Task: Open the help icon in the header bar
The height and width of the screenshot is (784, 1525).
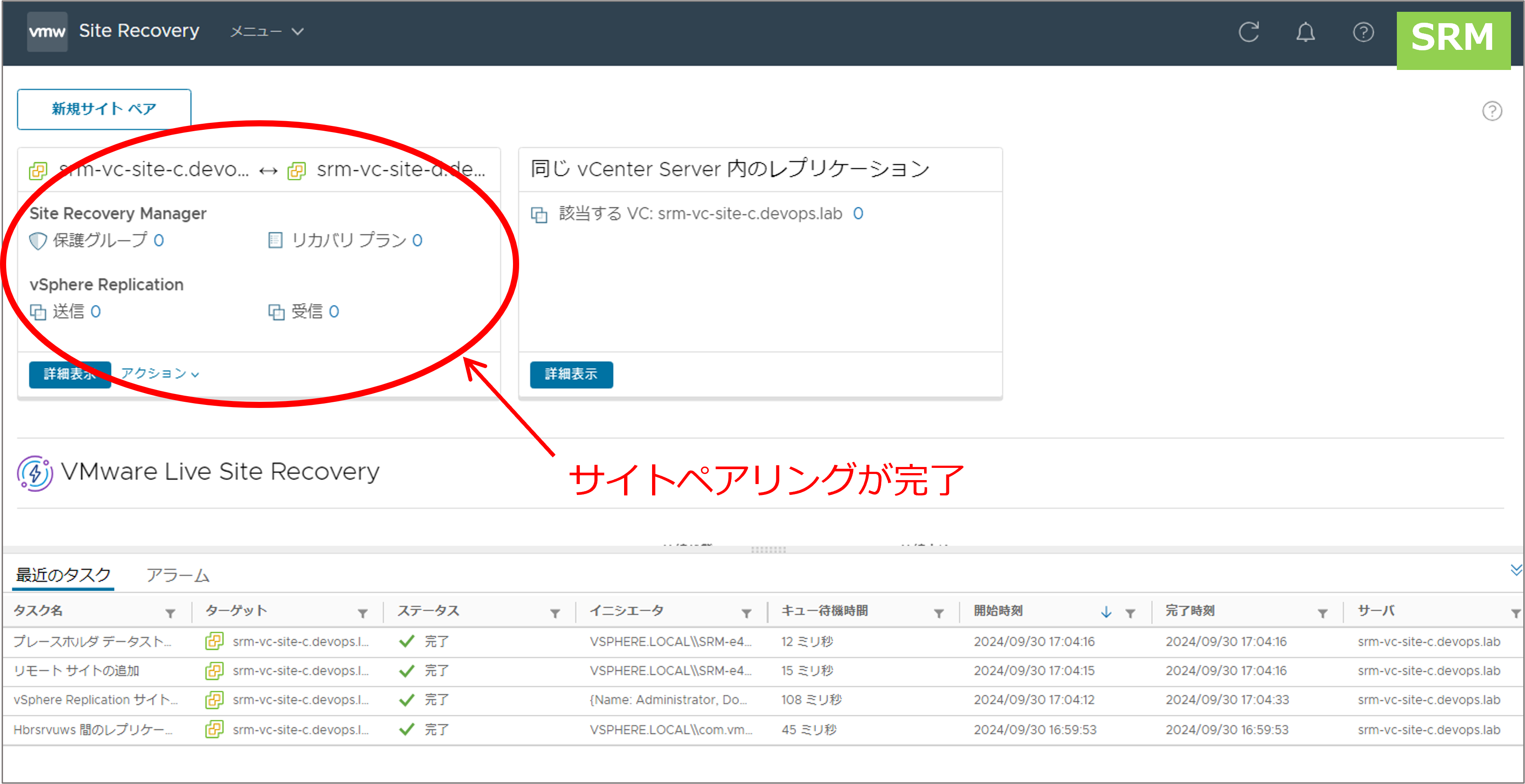Action: (1363, 31)
